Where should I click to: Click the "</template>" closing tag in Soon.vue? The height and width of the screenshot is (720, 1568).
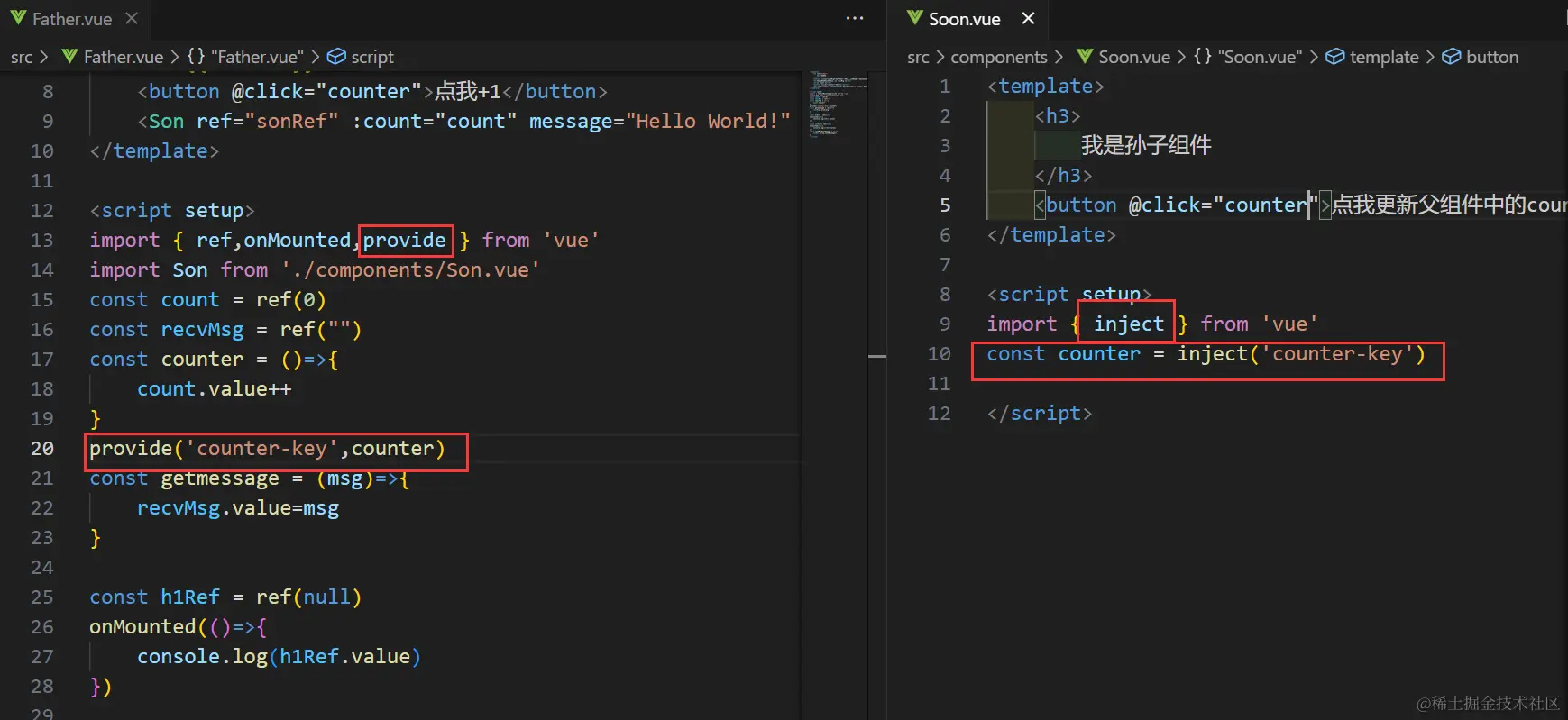tap(1051, 235)
